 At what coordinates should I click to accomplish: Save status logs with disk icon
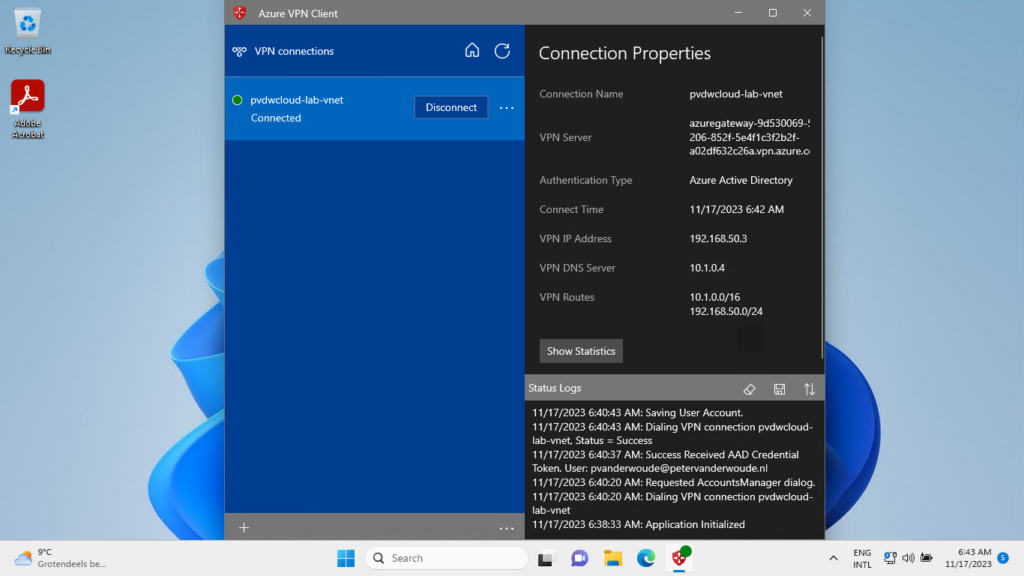pyautogui.click(x=780, y=389)
